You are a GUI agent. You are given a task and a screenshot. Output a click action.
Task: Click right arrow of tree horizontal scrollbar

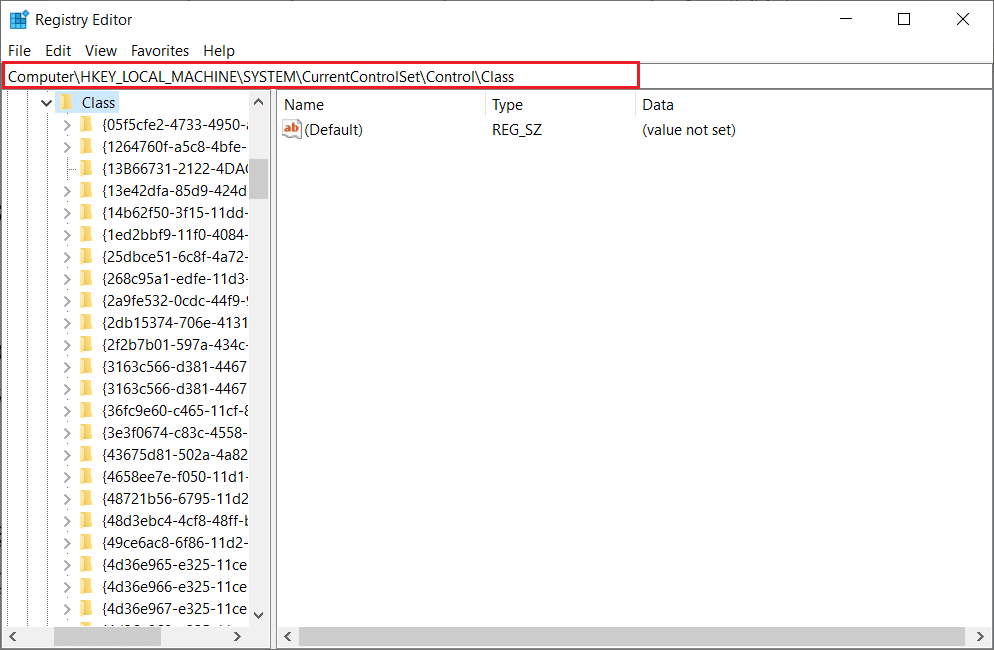(x=237, y=636)
